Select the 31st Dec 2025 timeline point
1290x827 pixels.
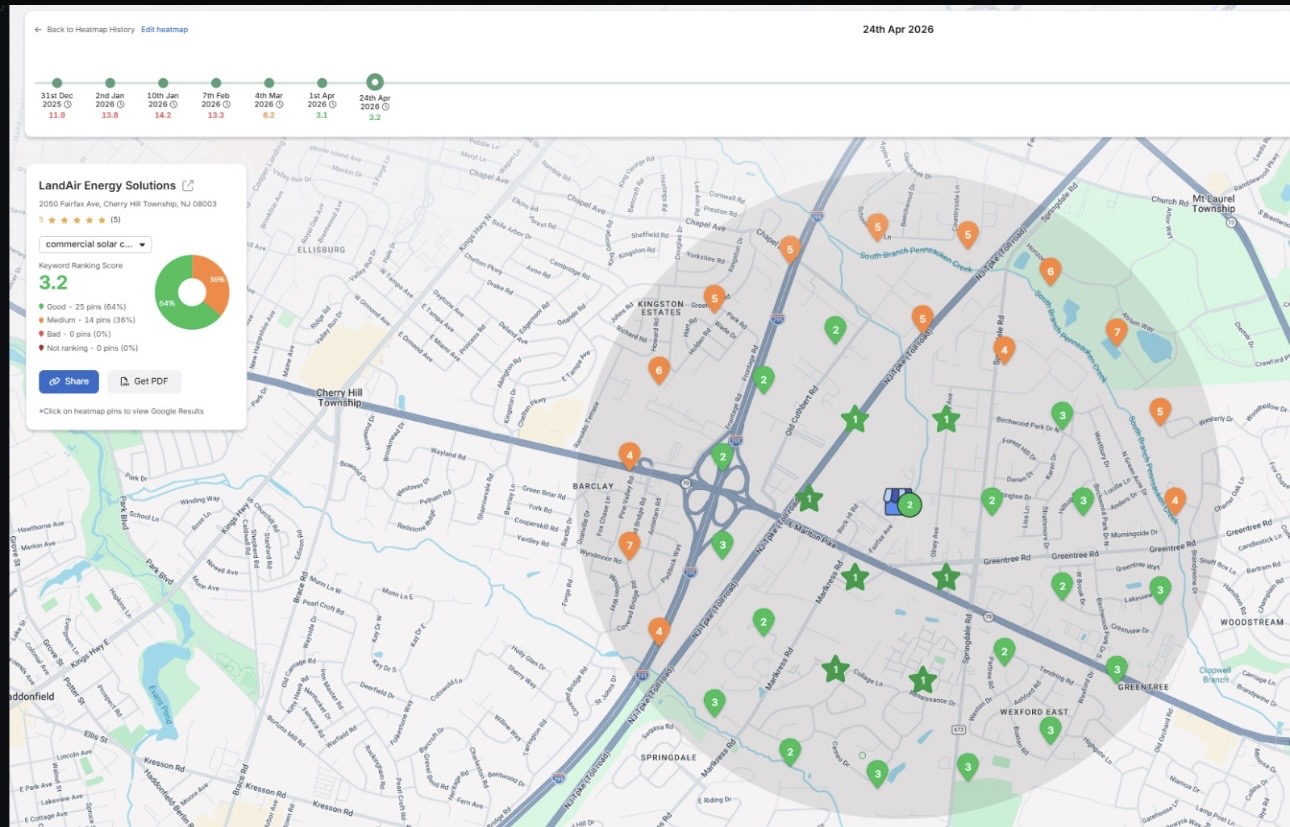click(57, 83)
